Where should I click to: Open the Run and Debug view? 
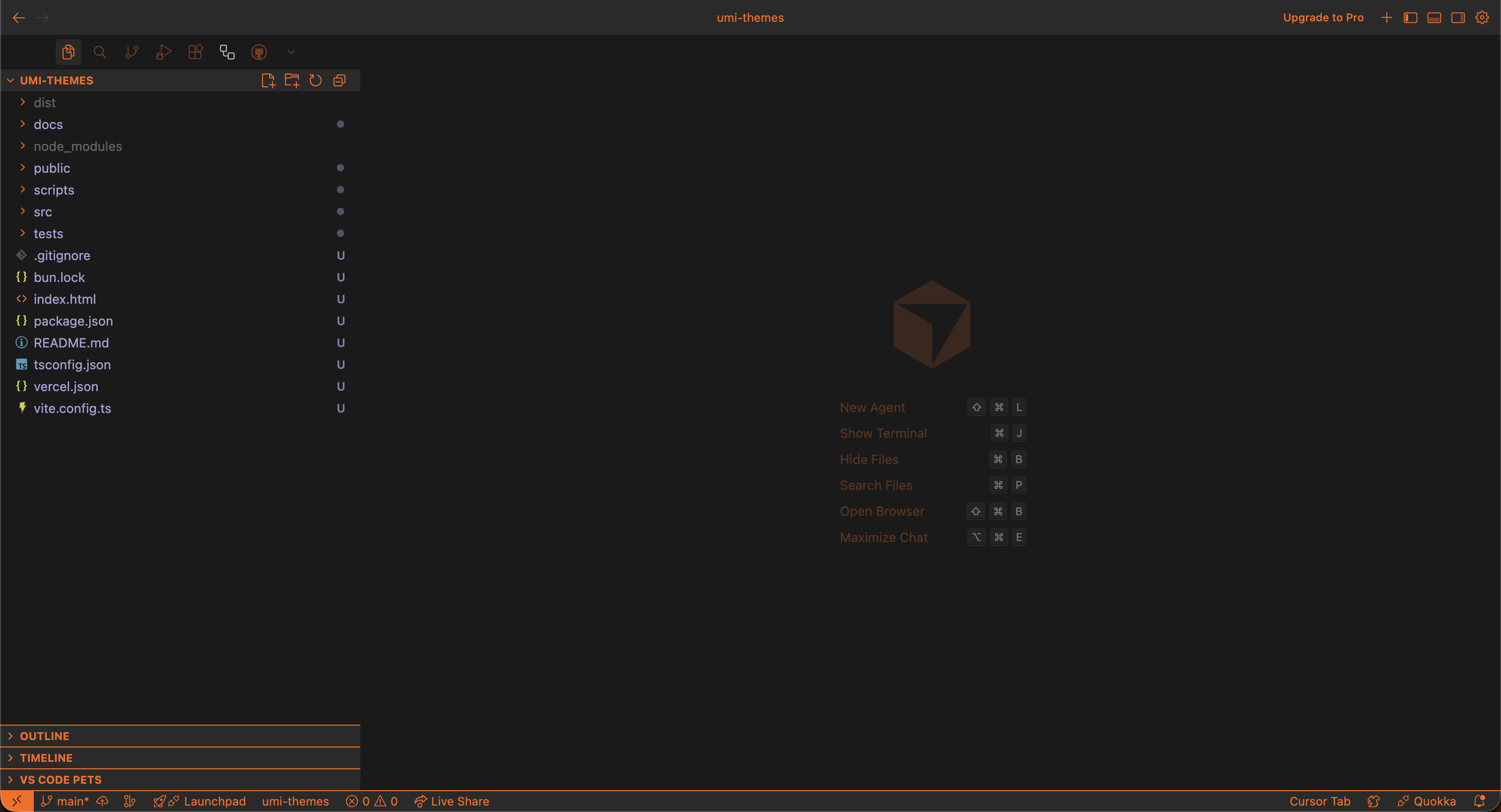163,52
